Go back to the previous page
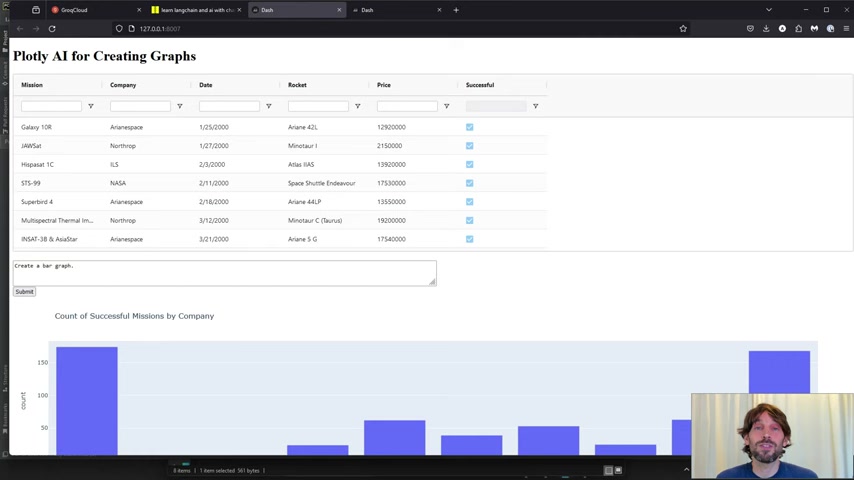 [20, 29]
